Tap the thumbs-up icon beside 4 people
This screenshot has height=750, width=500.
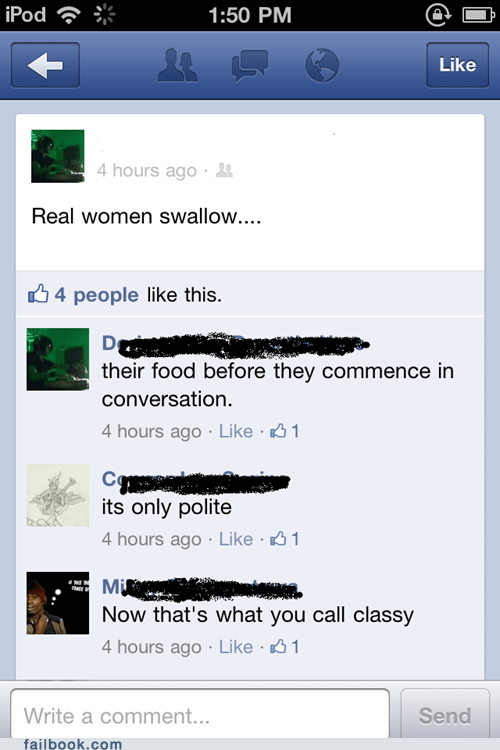tap(38, 294)
